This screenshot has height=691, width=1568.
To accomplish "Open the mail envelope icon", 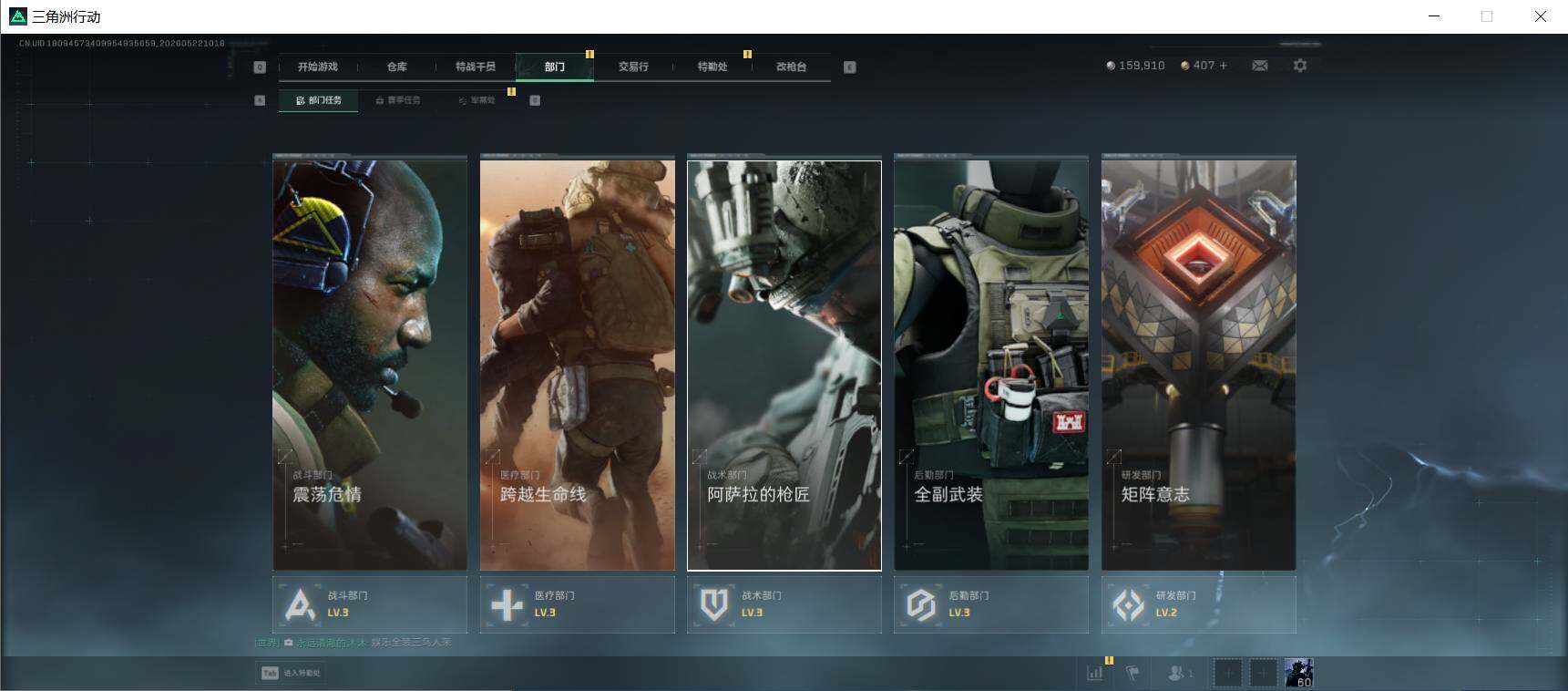I will [1260, 66].
